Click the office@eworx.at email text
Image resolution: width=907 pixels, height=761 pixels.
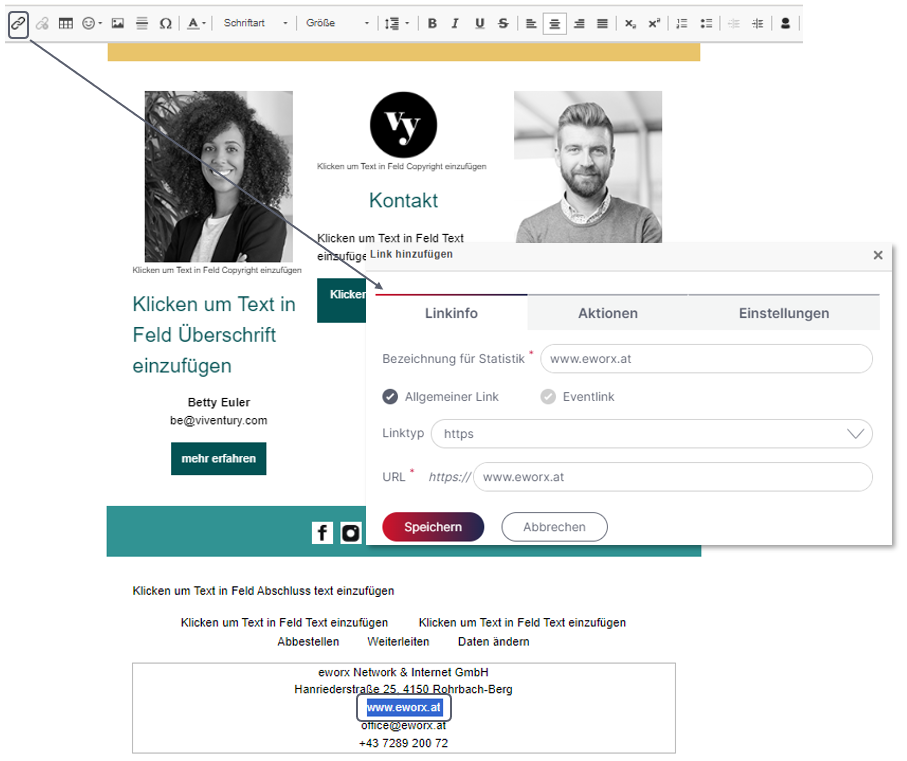[x=404, y=725]
